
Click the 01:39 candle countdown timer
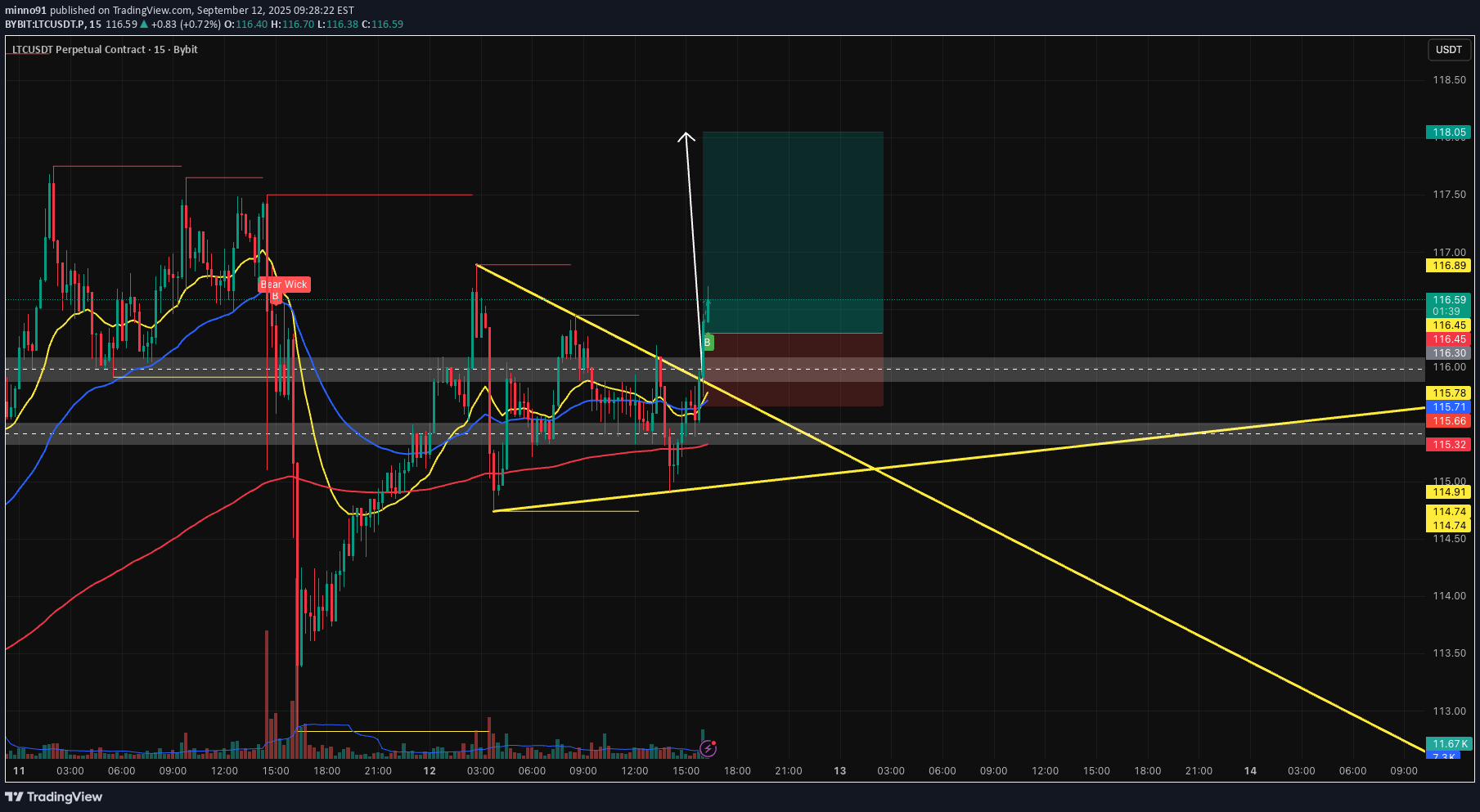point(1446,312)
